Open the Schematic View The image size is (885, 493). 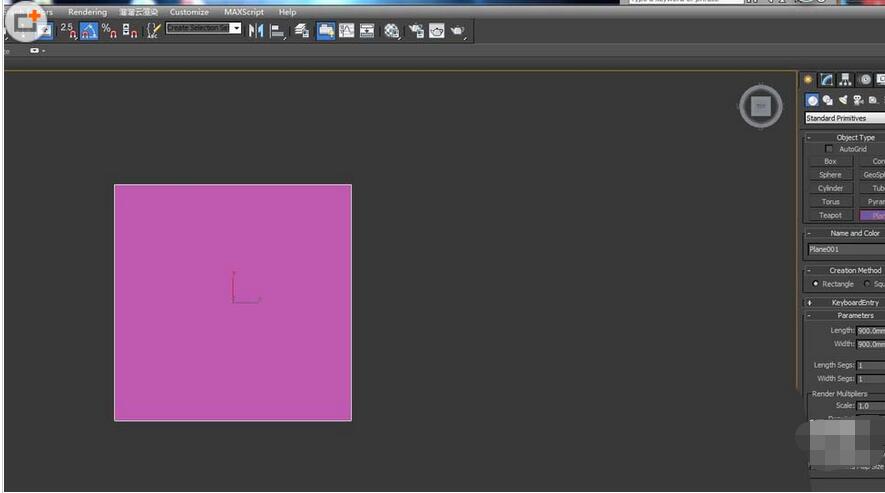pyautogui.click(x=367, y=30)
